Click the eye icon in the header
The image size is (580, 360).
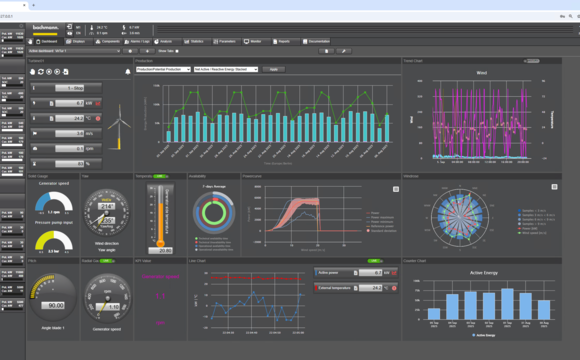[70, 33]
